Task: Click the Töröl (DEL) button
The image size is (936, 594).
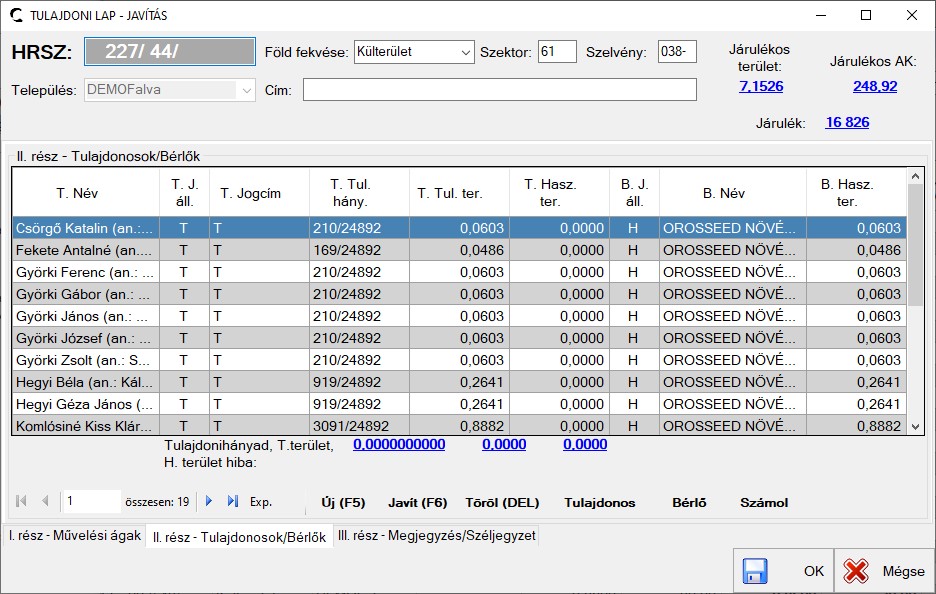Action: tap(500, 503)
